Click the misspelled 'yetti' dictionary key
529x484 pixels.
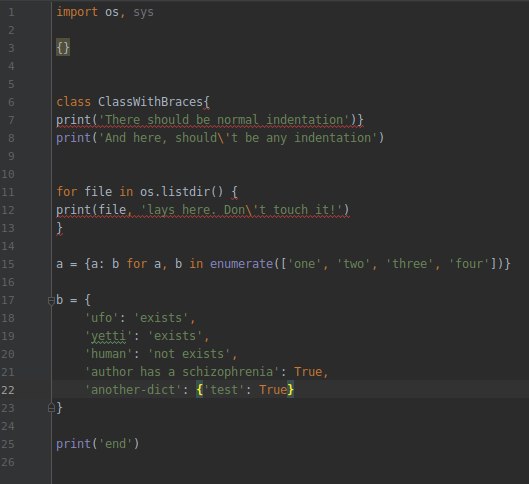coord(109,336)
